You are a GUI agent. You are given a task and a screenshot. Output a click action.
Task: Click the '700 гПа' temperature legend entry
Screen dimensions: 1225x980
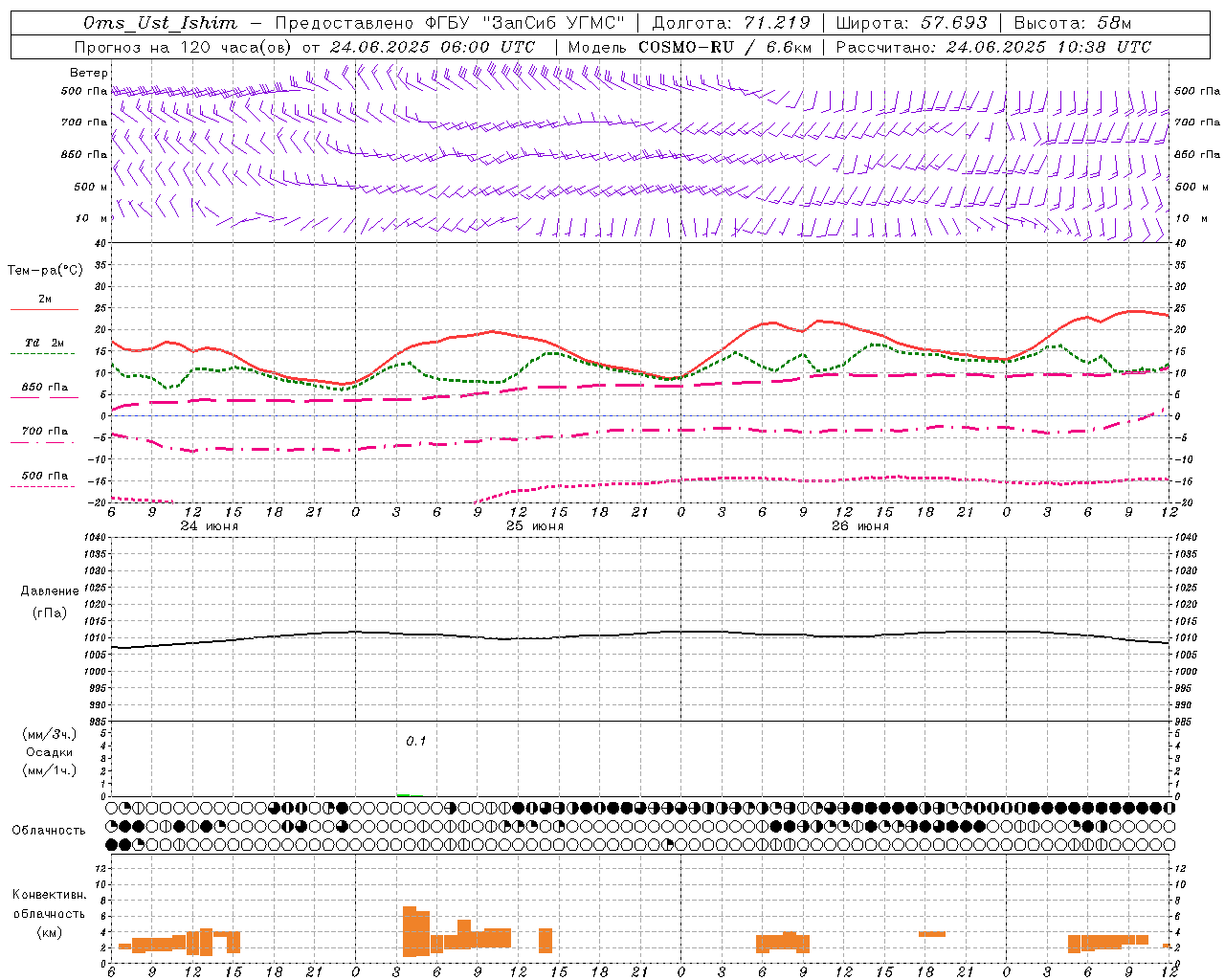click(45, 431)
